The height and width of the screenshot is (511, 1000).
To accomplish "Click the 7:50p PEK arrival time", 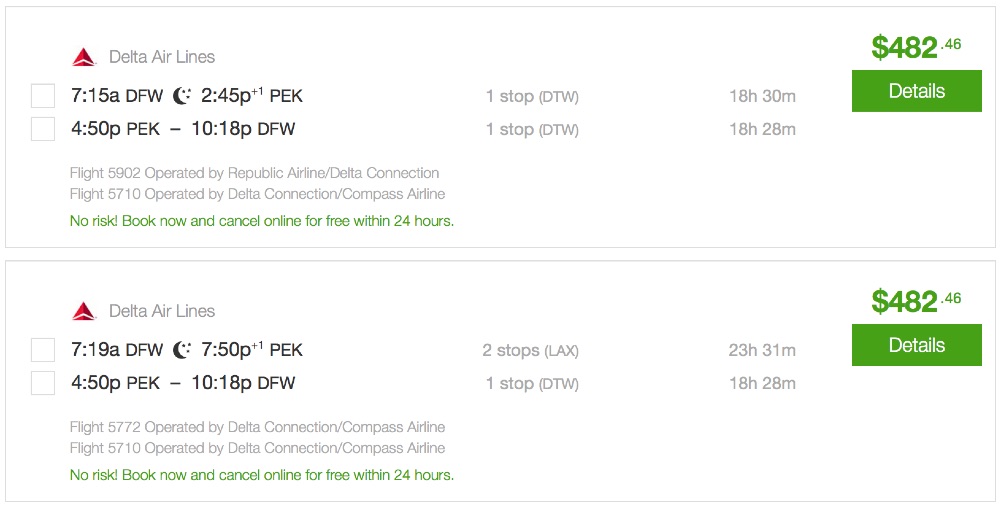I will pos(252,350).
